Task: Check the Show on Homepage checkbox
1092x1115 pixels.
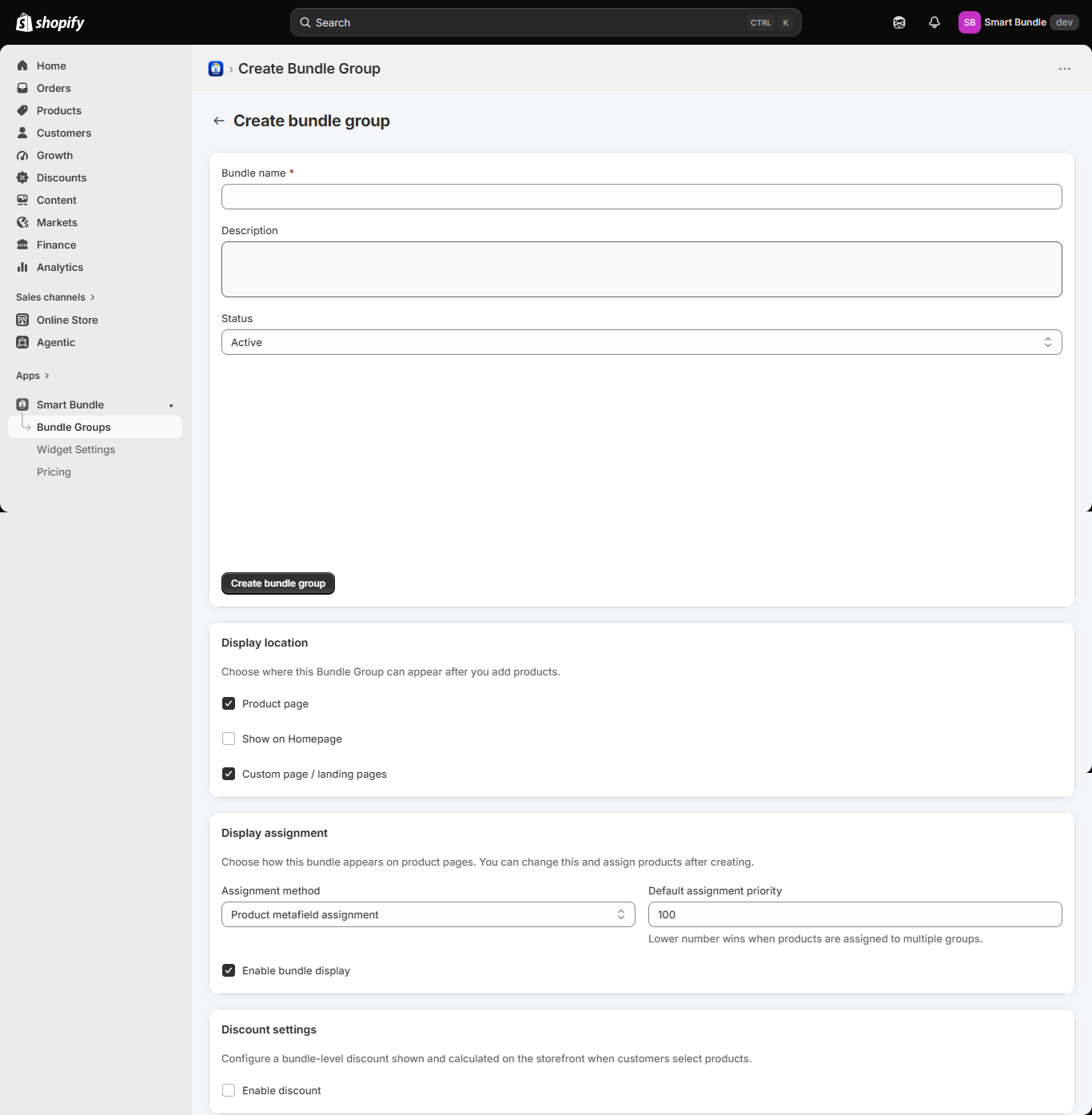Action: 229,739
